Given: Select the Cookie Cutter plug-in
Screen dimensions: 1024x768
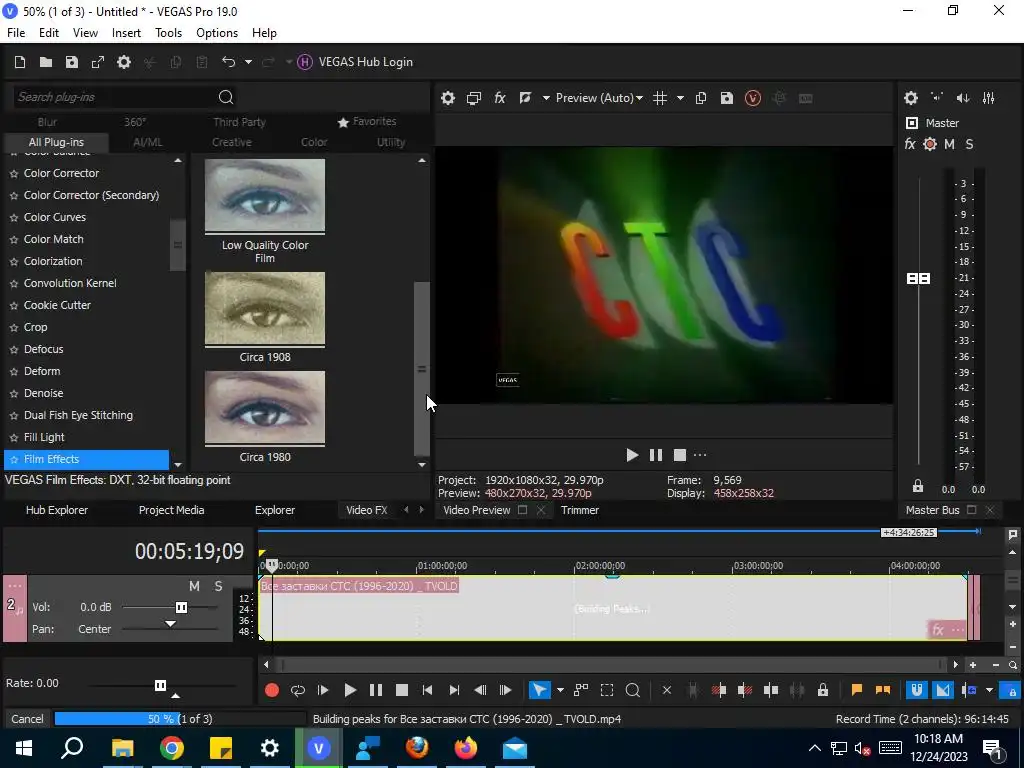Looking at the screenshot, I should (57, 306).
